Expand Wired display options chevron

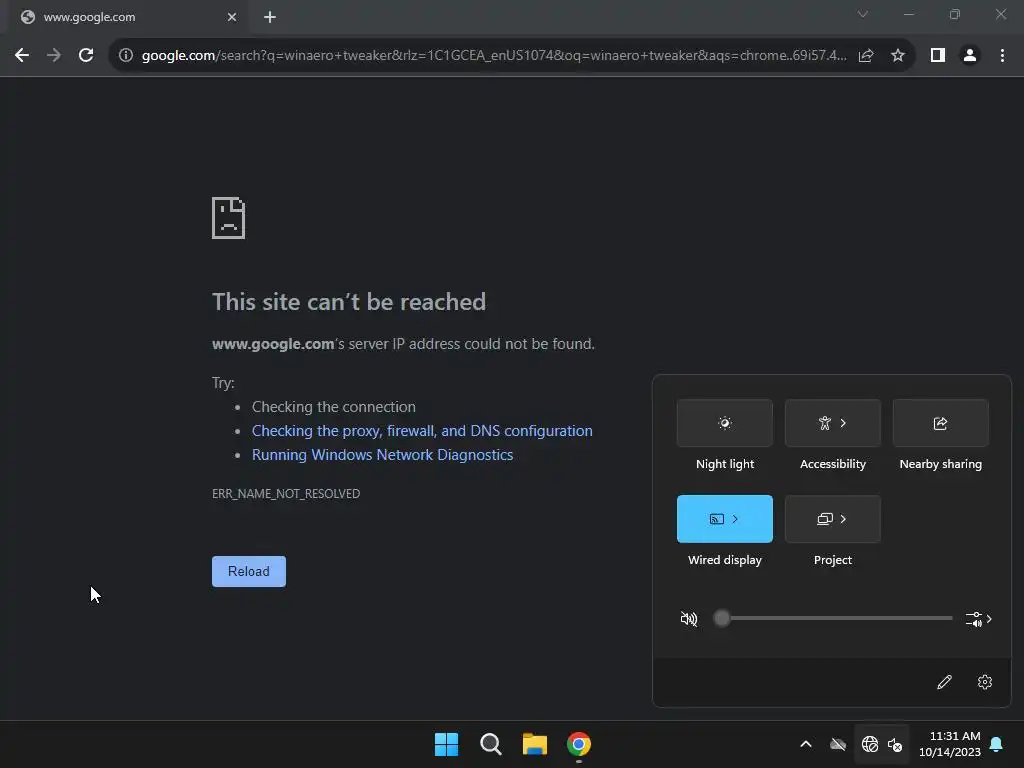tap(735, 519)
